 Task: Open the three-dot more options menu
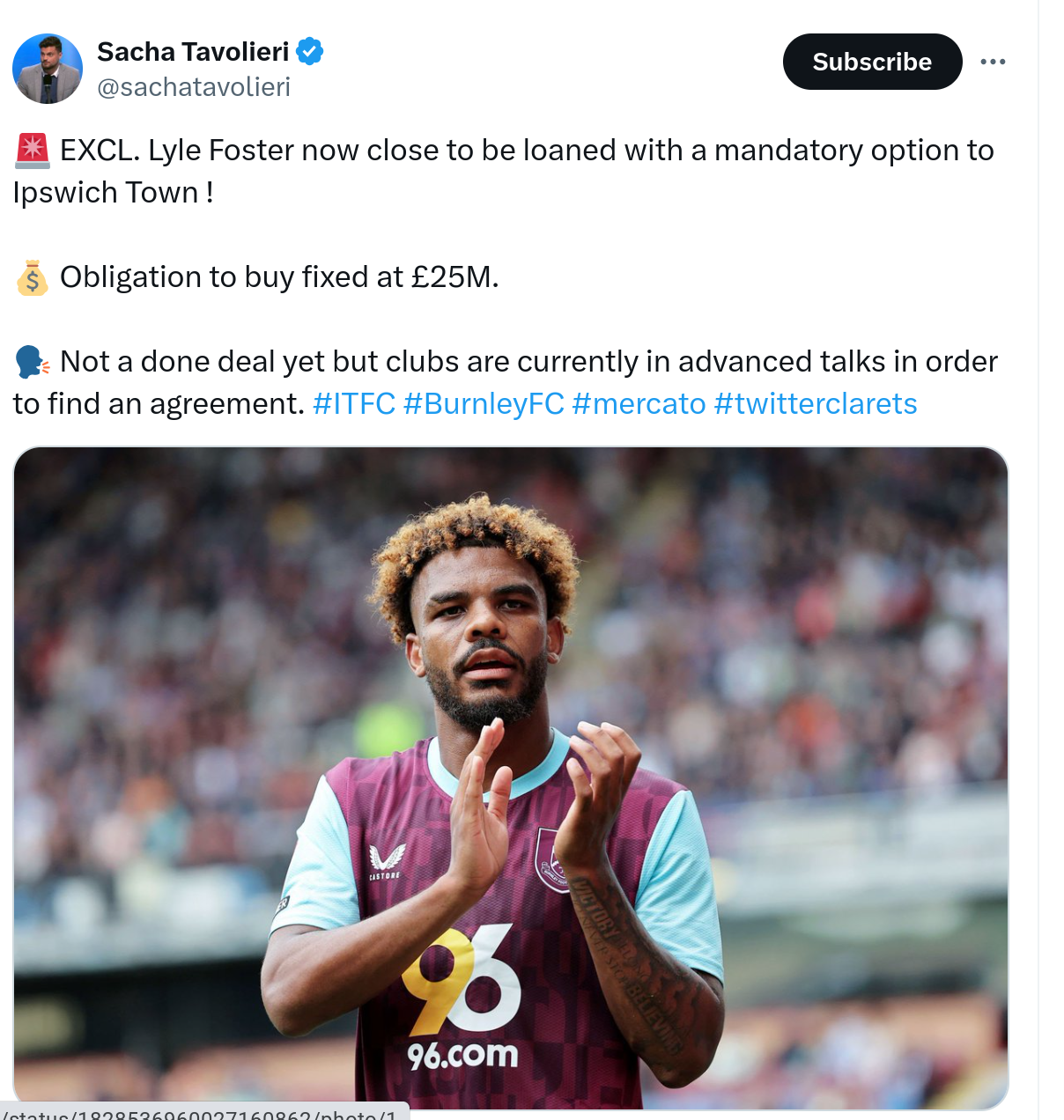[x=993, y=62]
